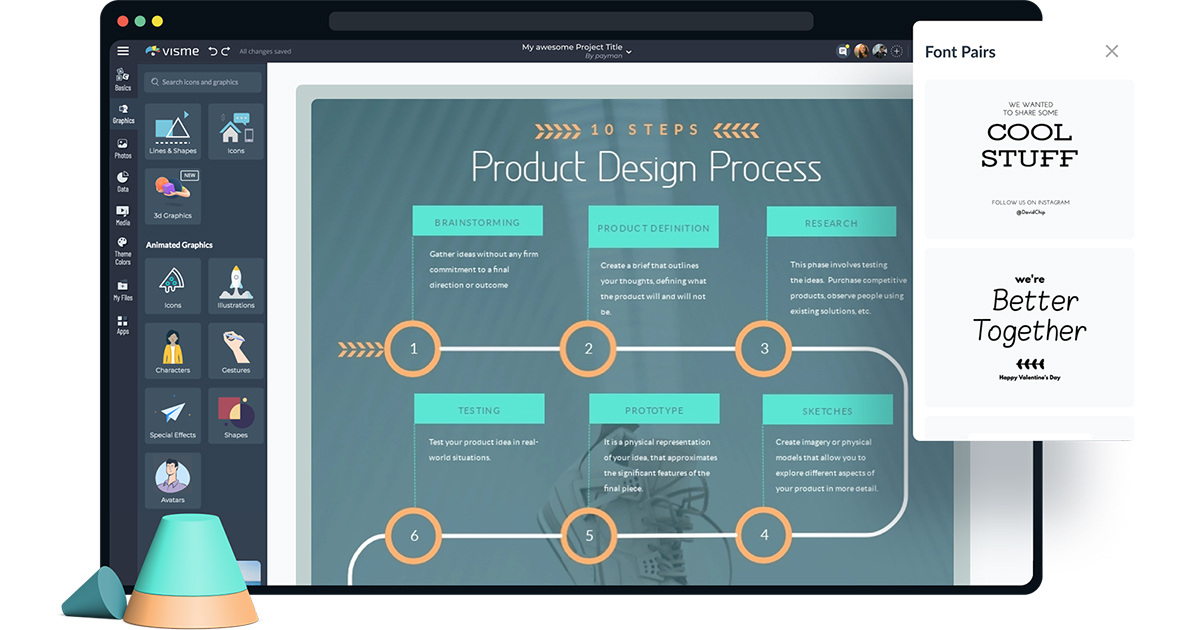Viewport: 1200px width, 630px height.
Task: Click the search icons and graphics field
Action: point(200,81)
